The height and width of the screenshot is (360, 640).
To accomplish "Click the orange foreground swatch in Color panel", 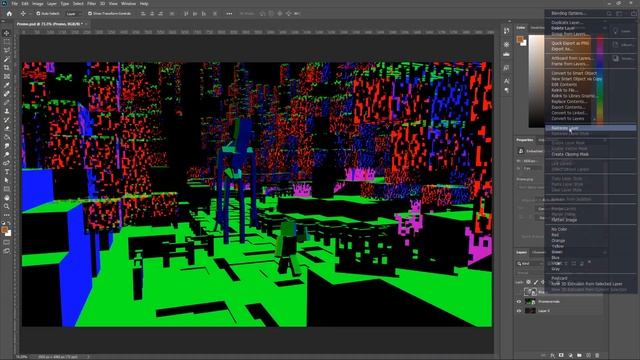I will click(520, 40).
